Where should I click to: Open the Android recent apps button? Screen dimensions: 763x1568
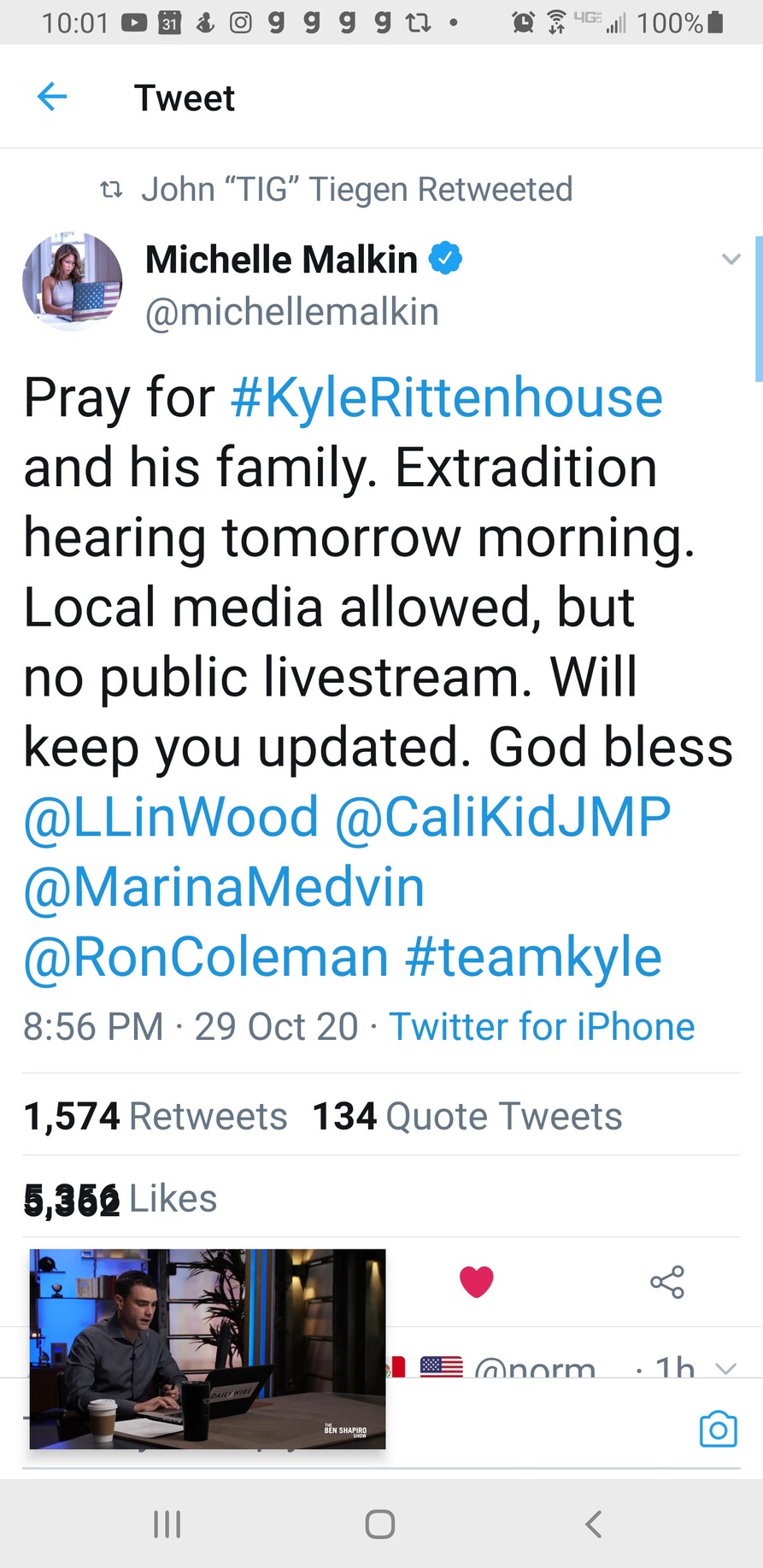pos(167,1524)
